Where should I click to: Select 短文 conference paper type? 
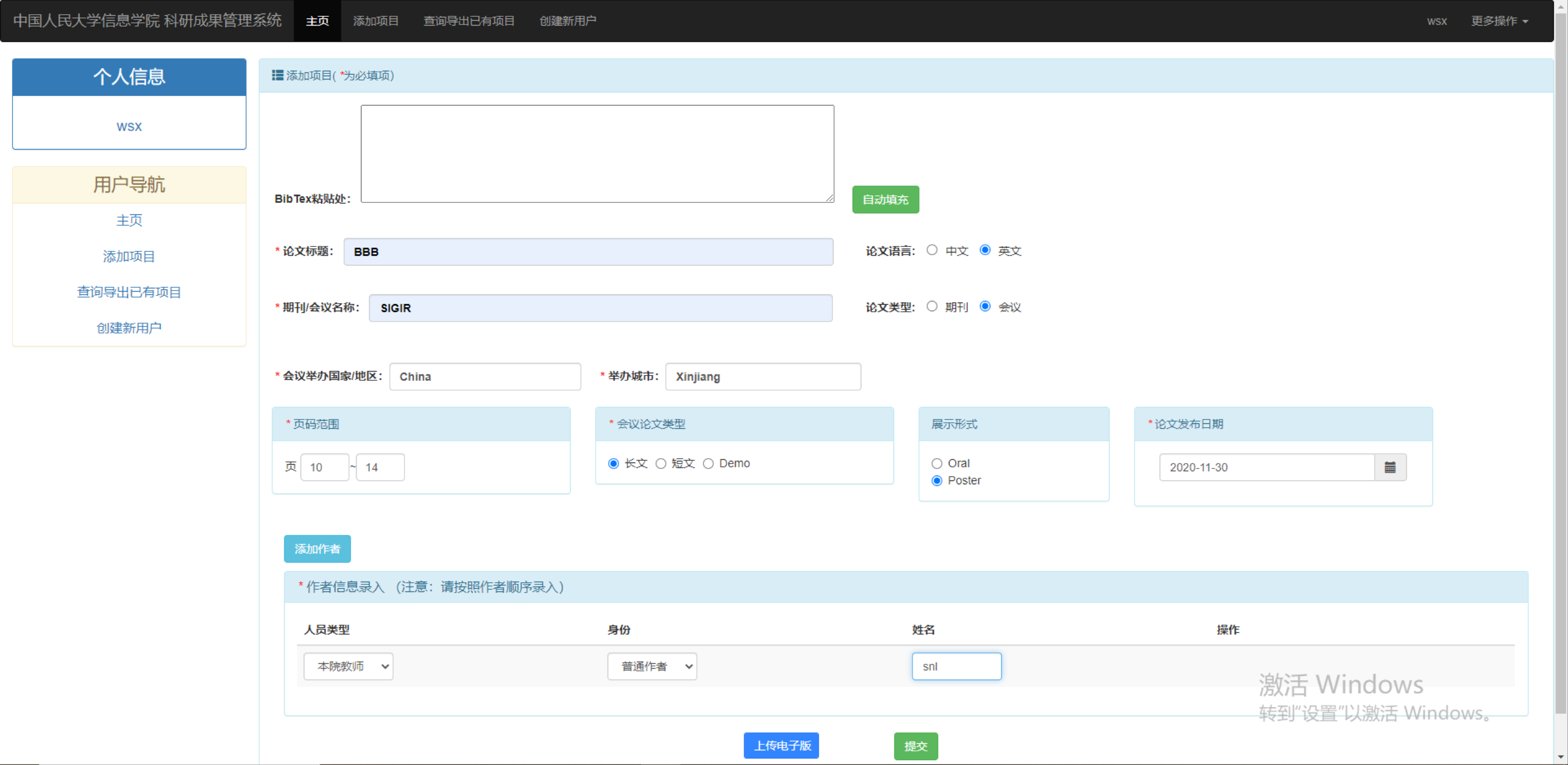click(660, 464)
